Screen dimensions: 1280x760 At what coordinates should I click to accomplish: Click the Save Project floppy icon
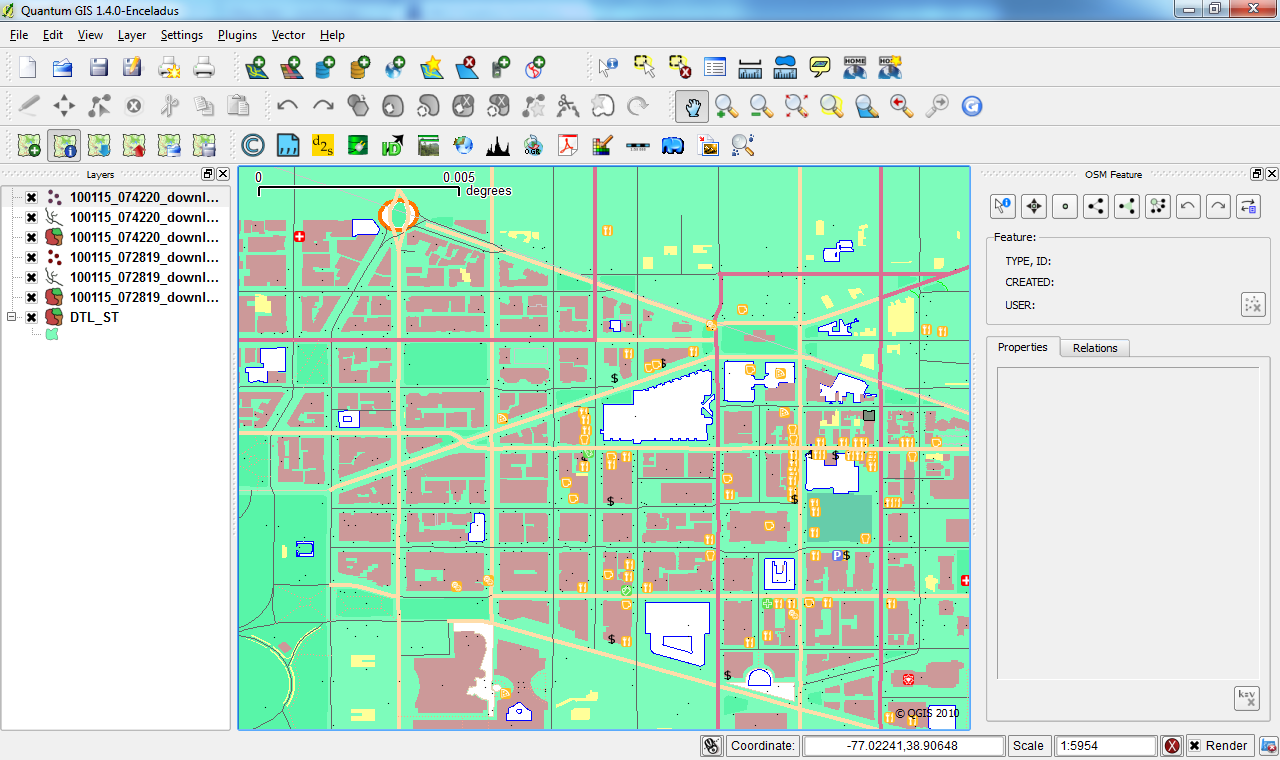(98, 67)
